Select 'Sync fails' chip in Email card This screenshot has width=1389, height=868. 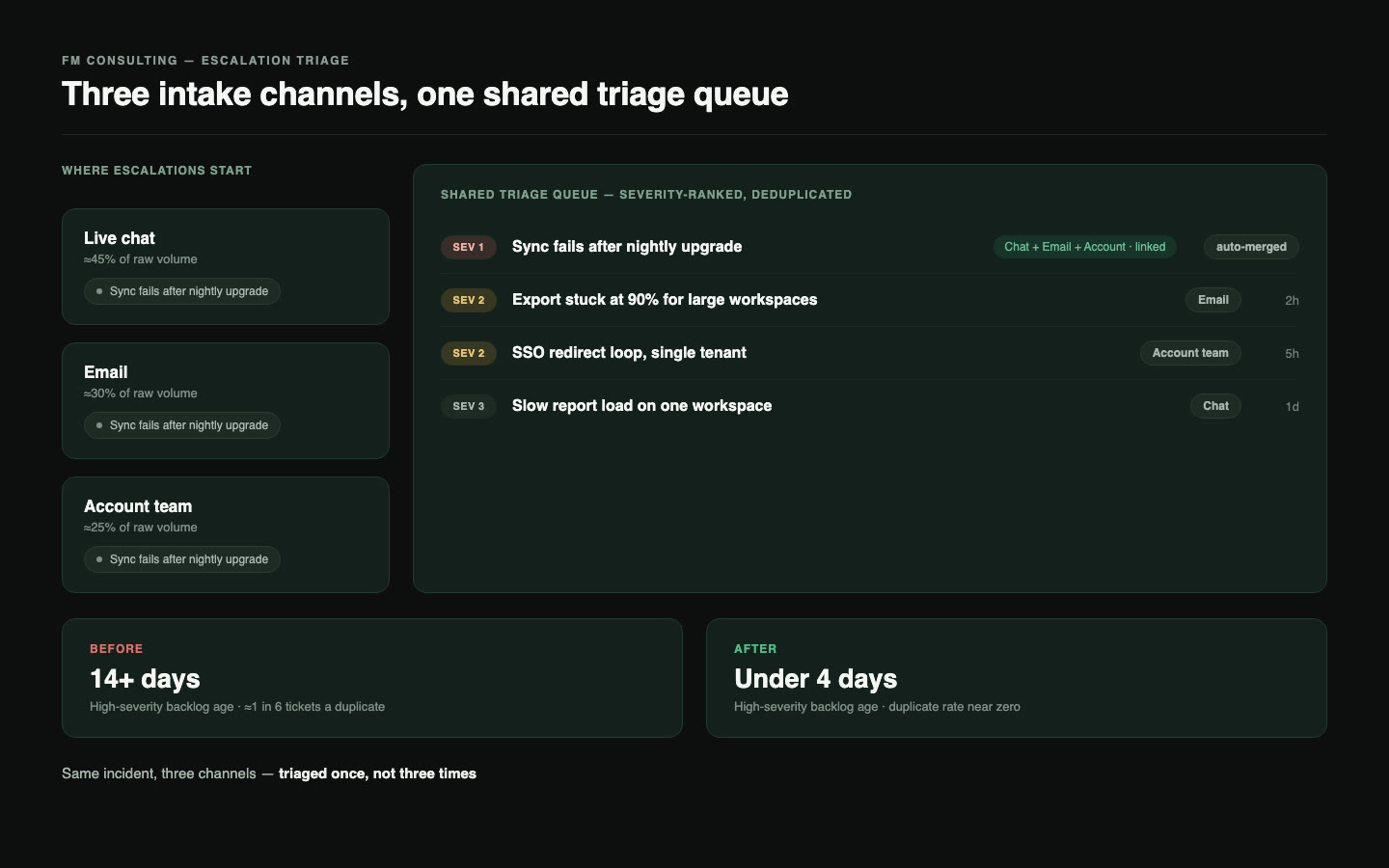coord(182,425)
